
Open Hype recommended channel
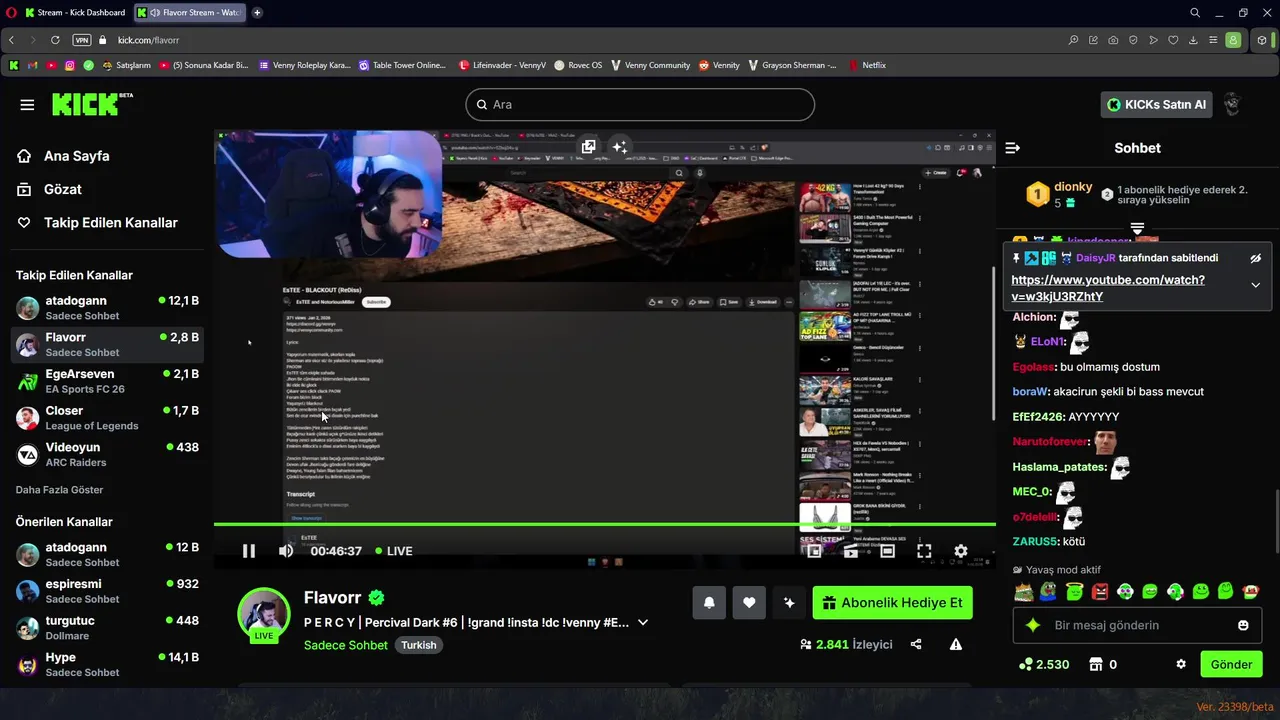[108, 664]
